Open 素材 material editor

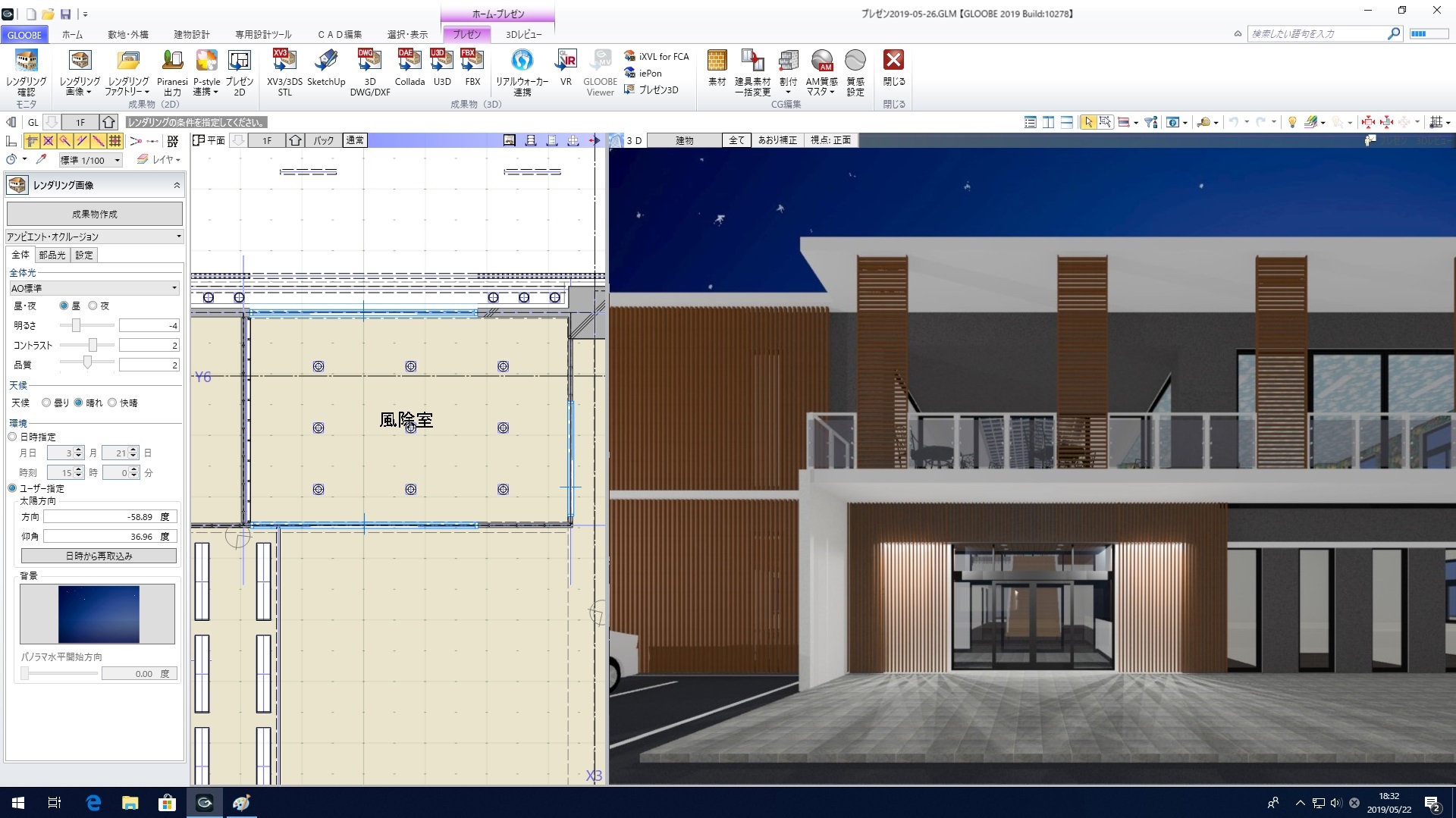[x=717, y=68]
